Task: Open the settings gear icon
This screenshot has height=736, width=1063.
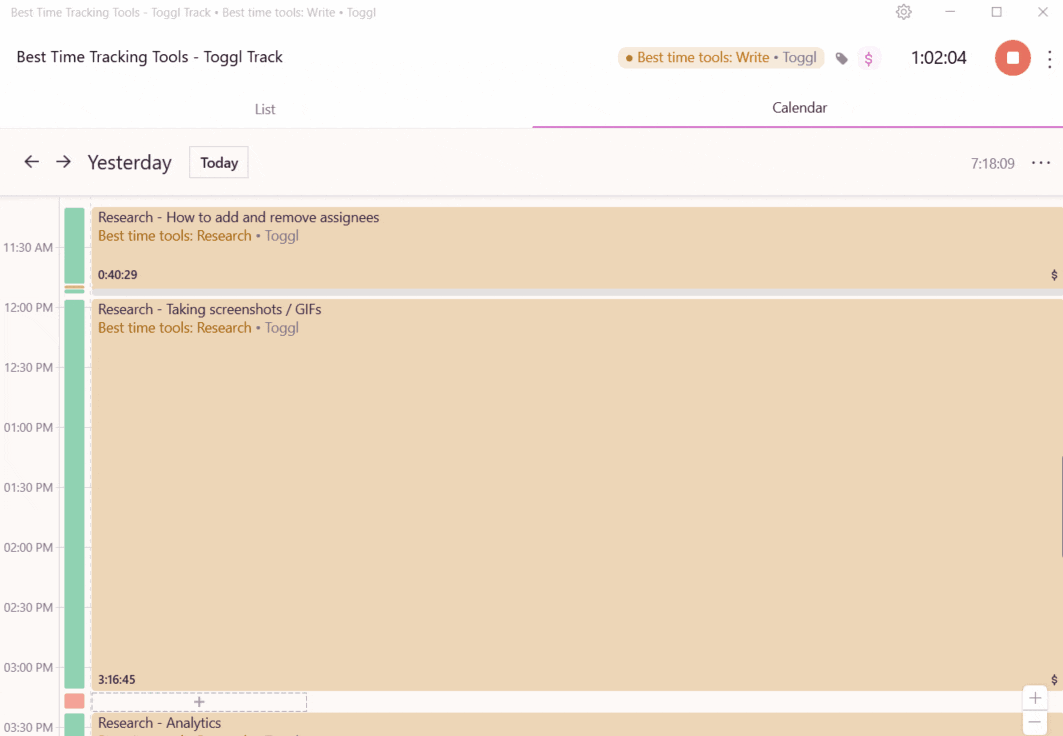Action: 903,13
